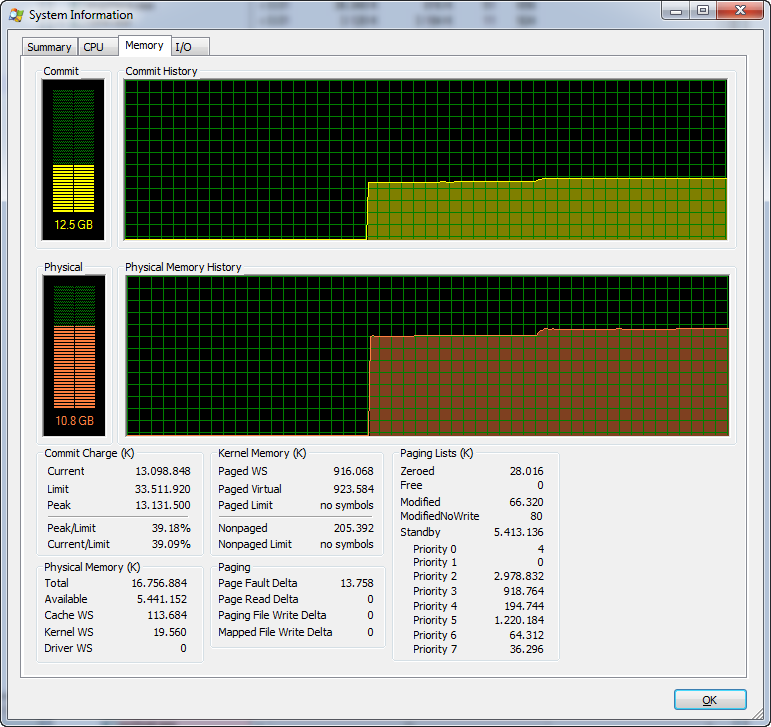The width and height of the screenshot is (771, 727).
Task: Click the Physical 10.8 GB usage meter
Action: 74,355
